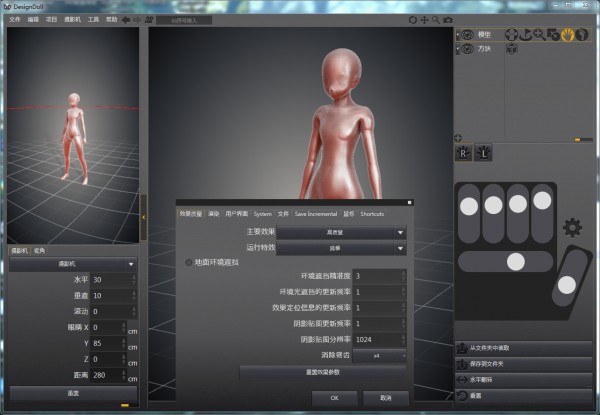Image resolution: width=600 pixels, height=415 pixels.
Task: Click the hand pan tool icon in the model row
Action: tap(566, 34)
